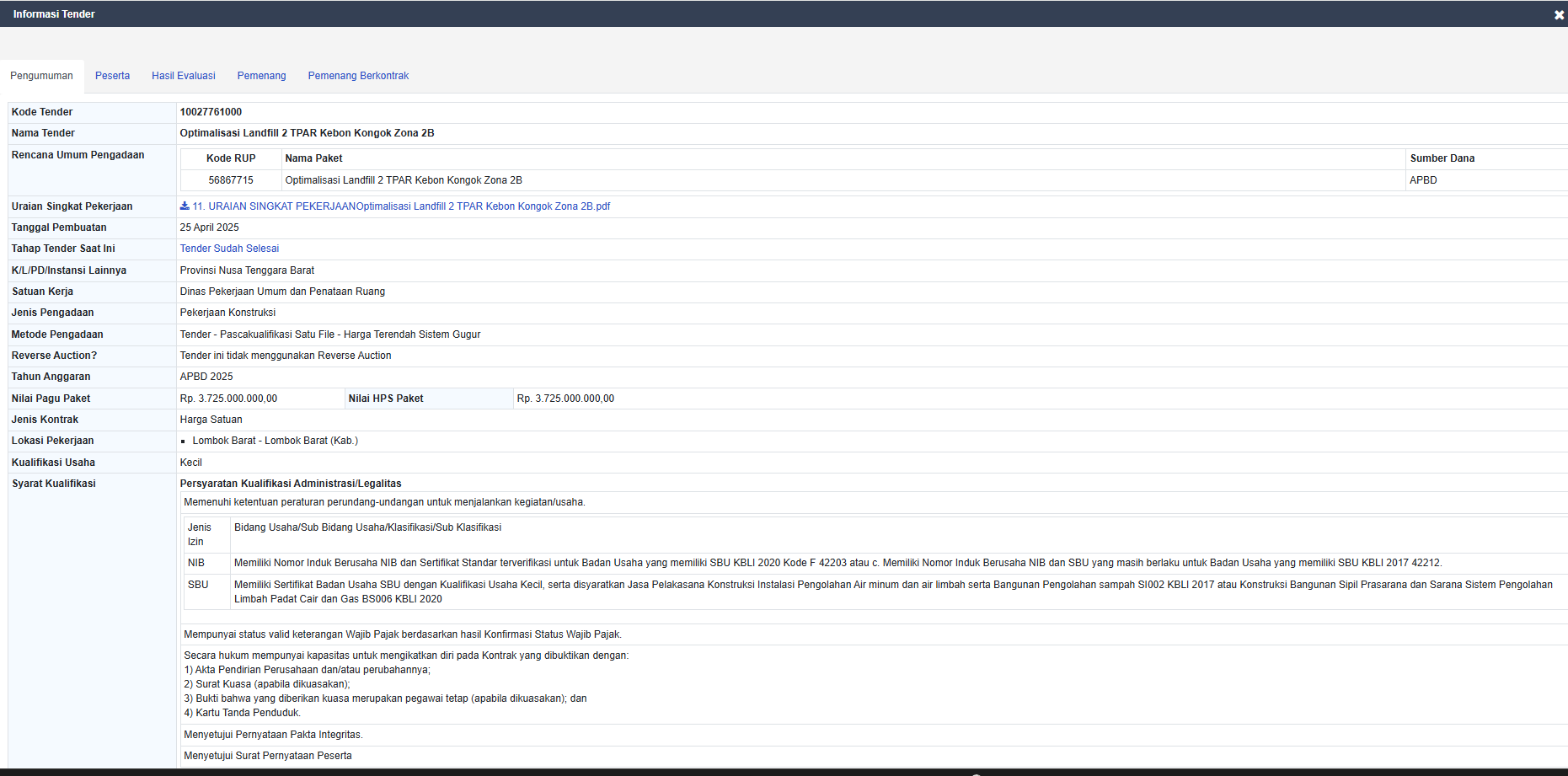Click the Kode Tender number 10027761000
Image resolution: width=1568 pixels, height=776 pixels.
(211, 112)
